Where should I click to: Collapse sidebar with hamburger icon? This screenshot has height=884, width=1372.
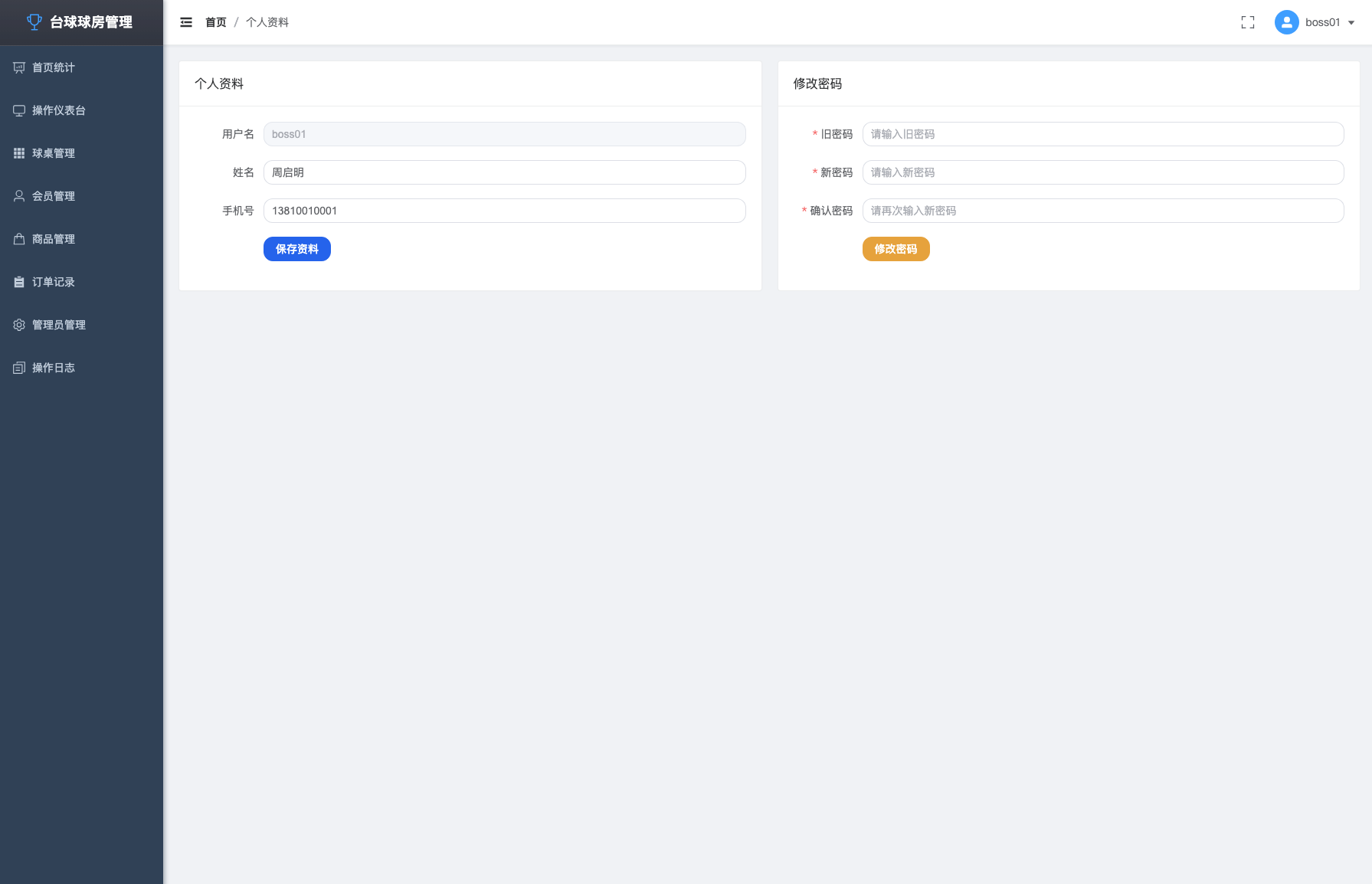(x=186, y=22)
